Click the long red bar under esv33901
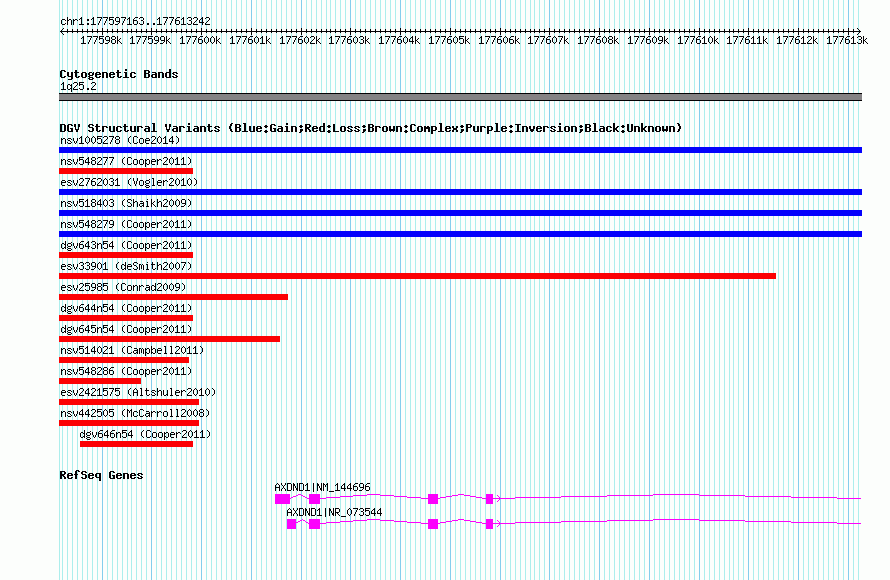The width and height of the screenshot is (890, 580). pyautogui.click(x=417, y=276)
